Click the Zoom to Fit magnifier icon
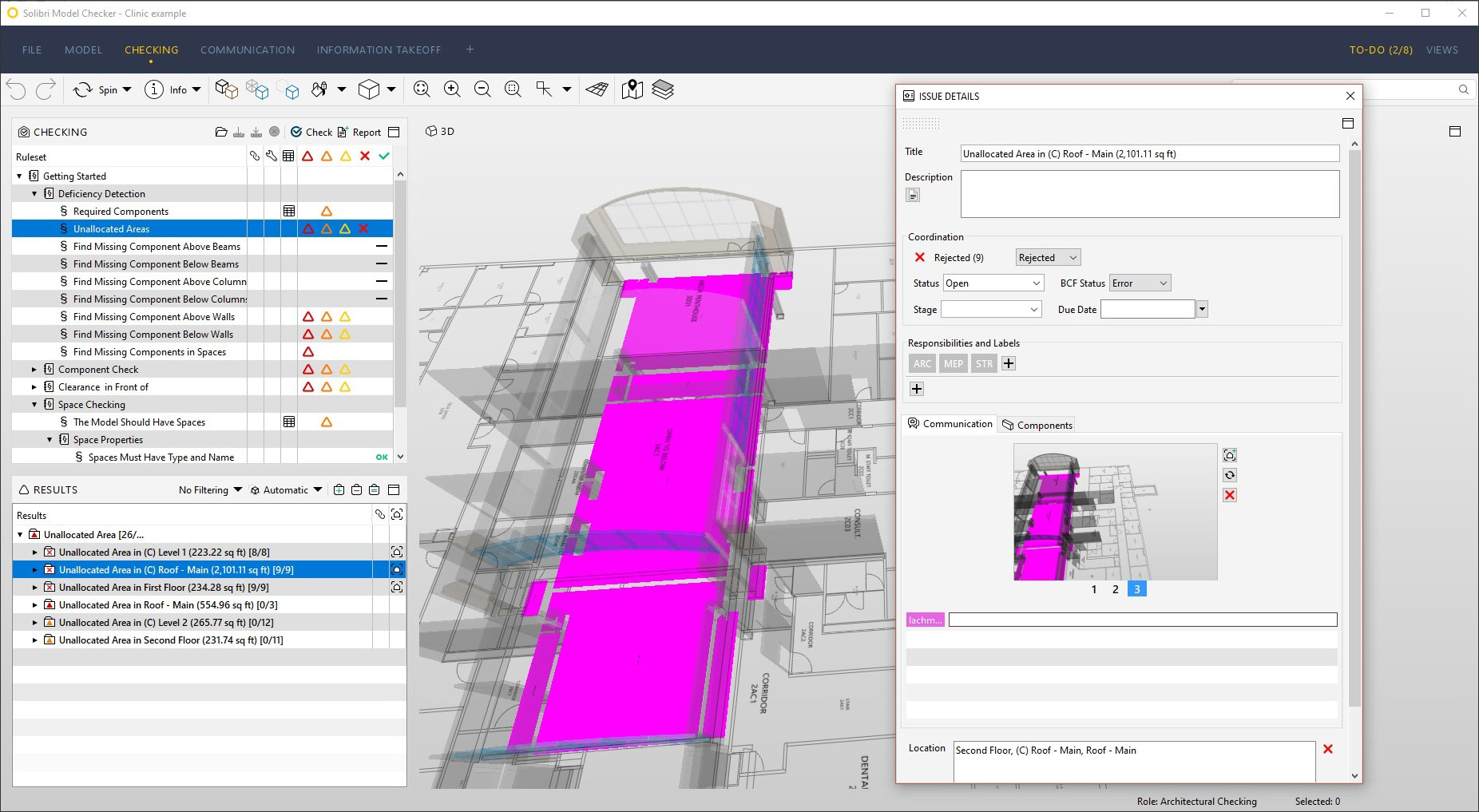This screenshot has height=812, width=1479. click(x=422, y=89)
